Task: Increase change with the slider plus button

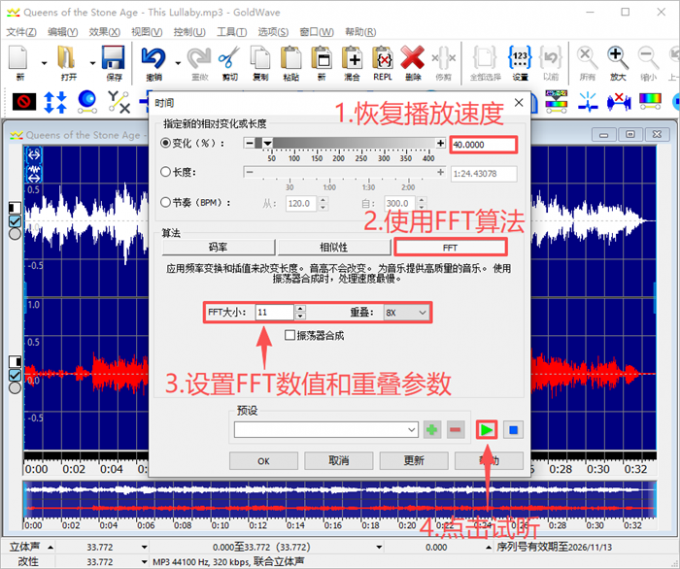Action: point(440,143)
